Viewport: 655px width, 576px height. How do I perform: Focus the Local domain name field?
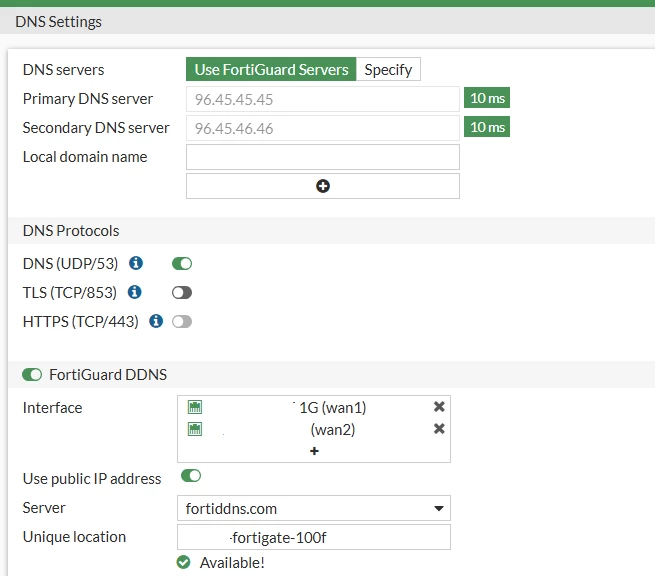coord(322,157)
